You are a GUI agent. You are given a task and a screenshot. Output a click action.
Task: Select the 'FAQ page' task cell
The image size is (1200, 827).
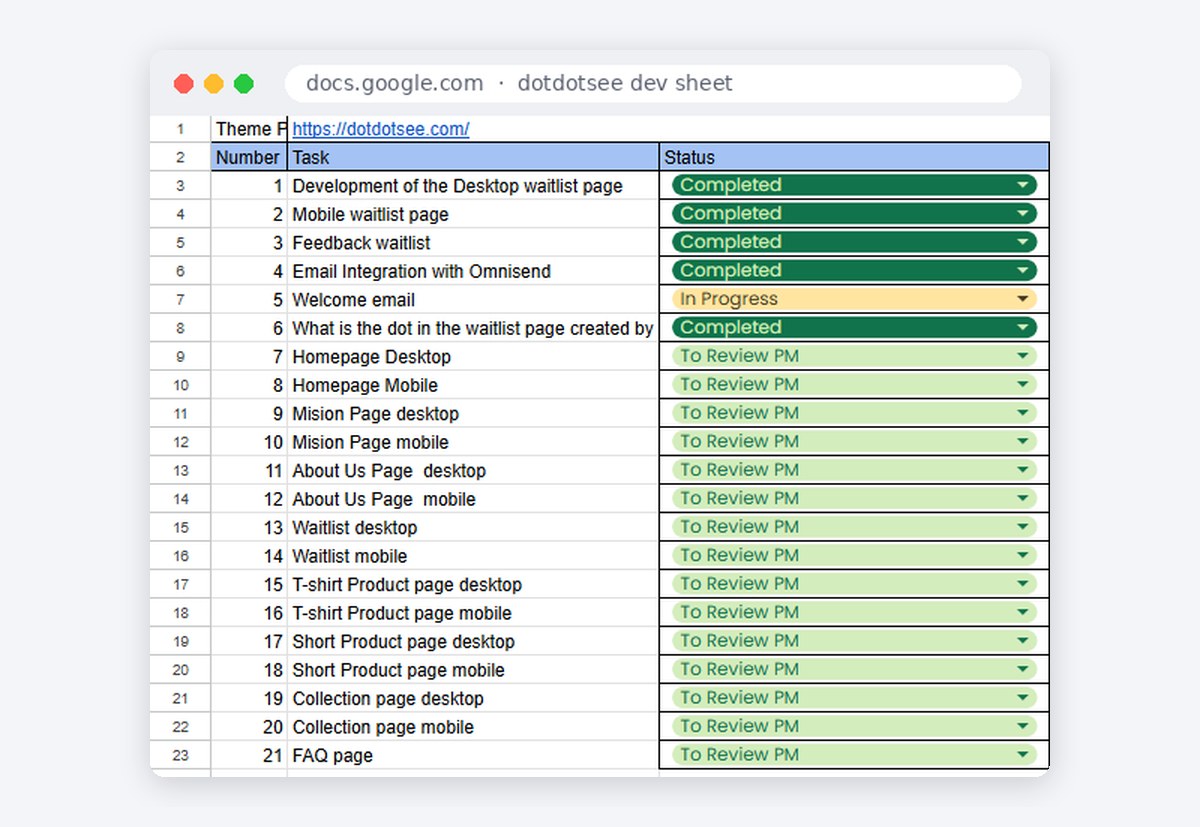(x=473, y=756)
